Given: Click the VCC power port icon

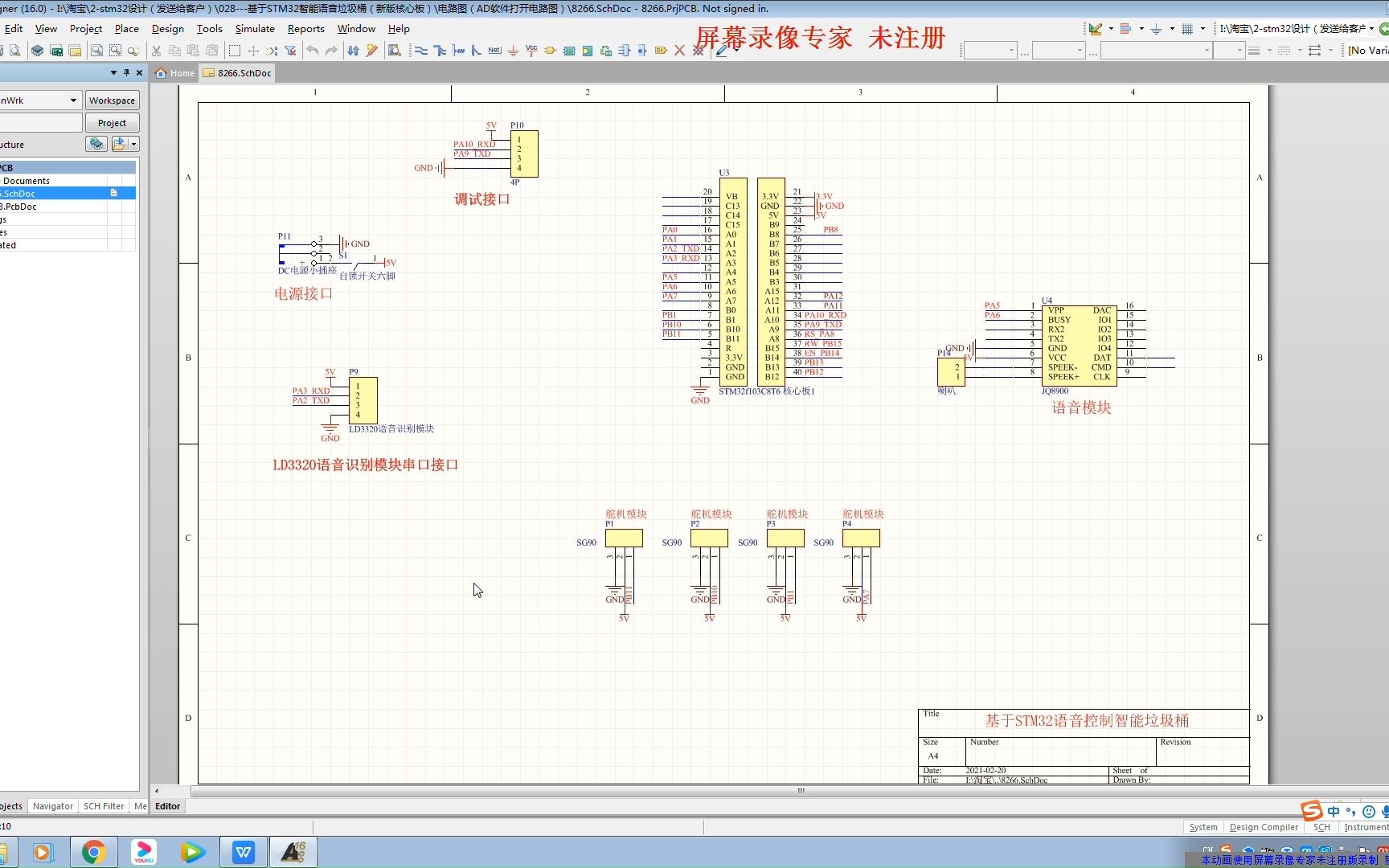Looking at the screenshot, I should click(x=531, y=51).
